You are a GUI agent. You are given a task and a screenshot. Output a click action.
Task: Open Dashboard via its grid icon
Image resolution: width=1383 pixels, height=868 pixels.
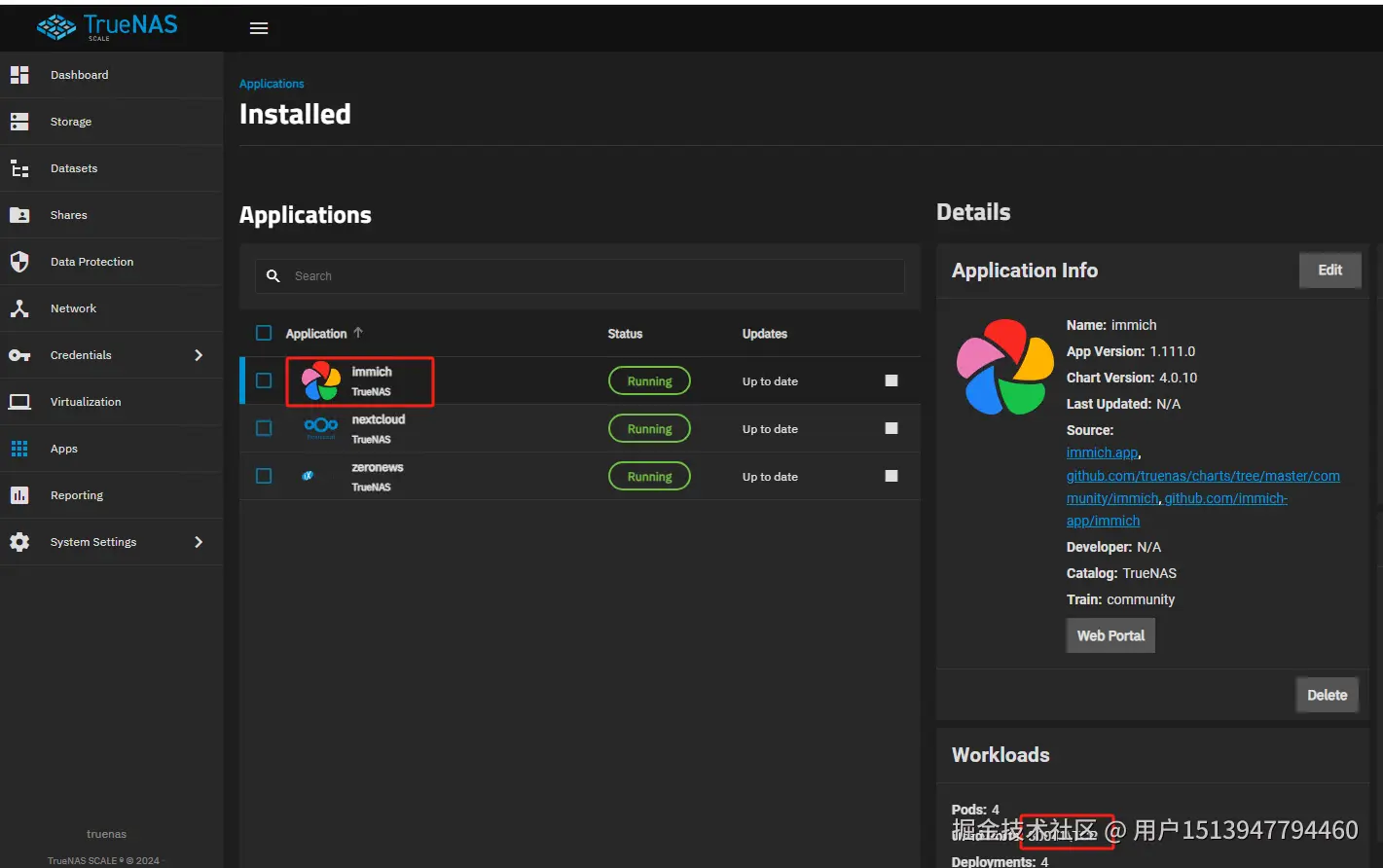coord(19,75)
